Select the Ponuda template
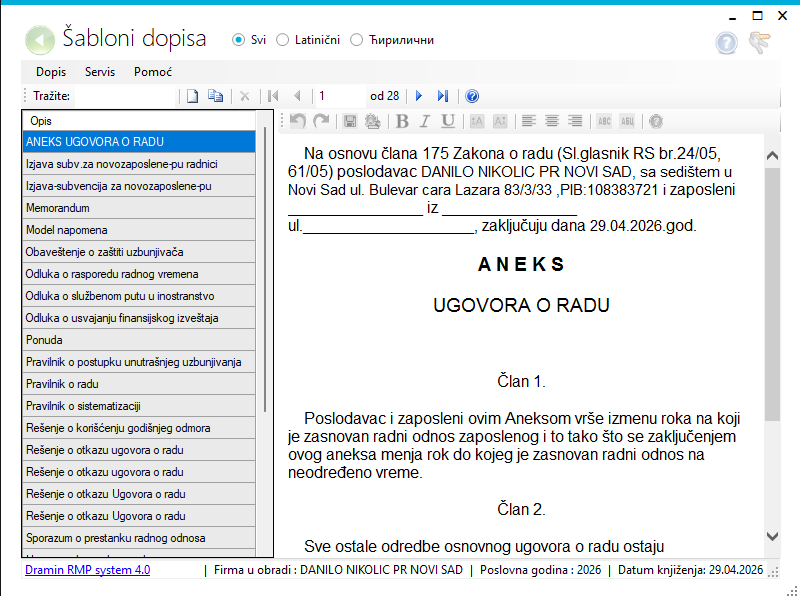This screenshot has height=596, width=800. click(139, 340)
